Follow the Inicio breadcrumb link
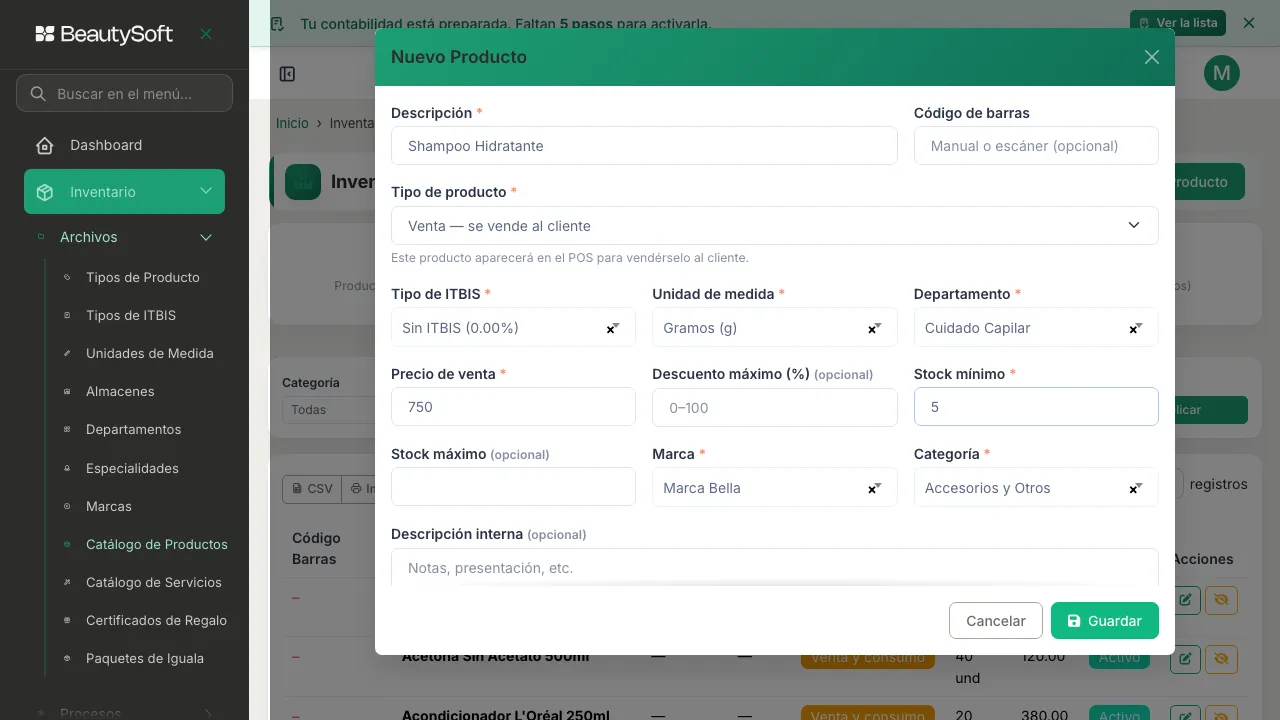The width and height of the screenshot is (1280, 720). (x=292, y=123)
